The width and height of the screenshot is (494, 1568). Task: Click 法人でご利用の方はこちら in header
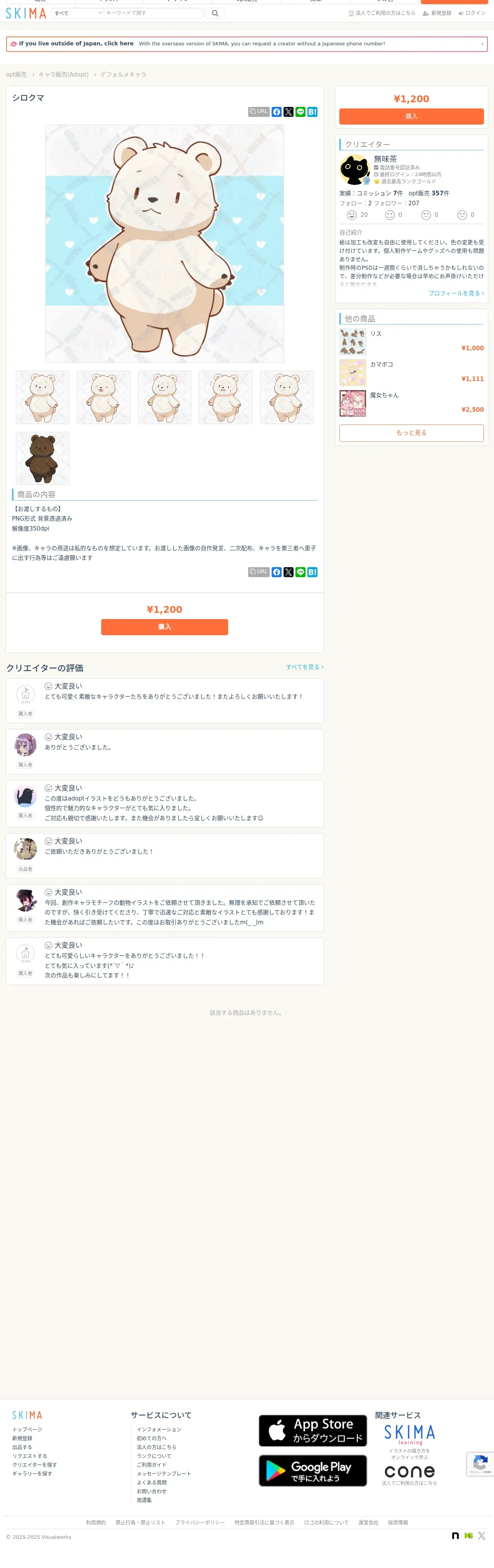[382, 13]
